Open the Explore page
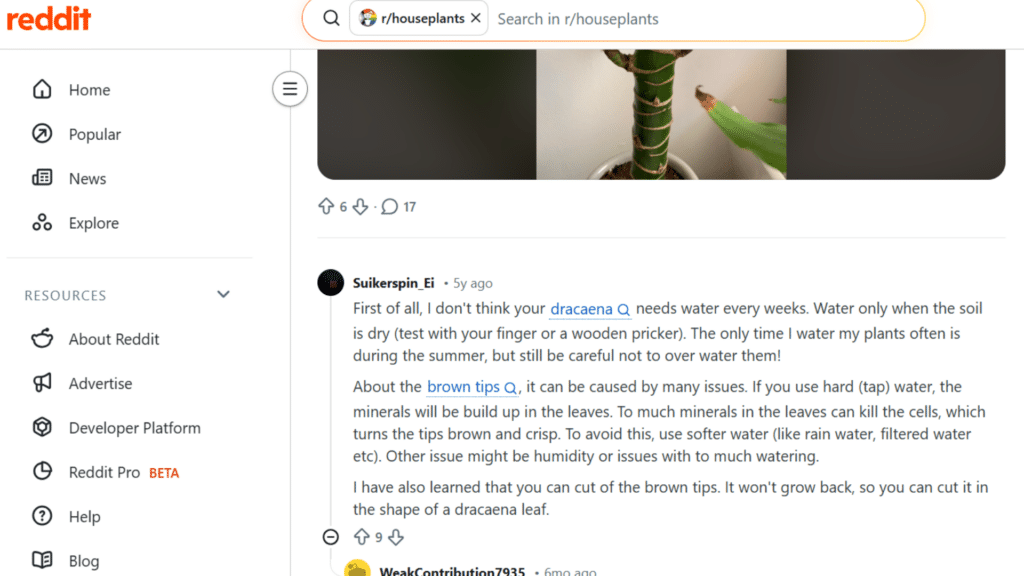The width and height of the screenshot is (1024, 576). pyautogui.click(x=93, y=222)
